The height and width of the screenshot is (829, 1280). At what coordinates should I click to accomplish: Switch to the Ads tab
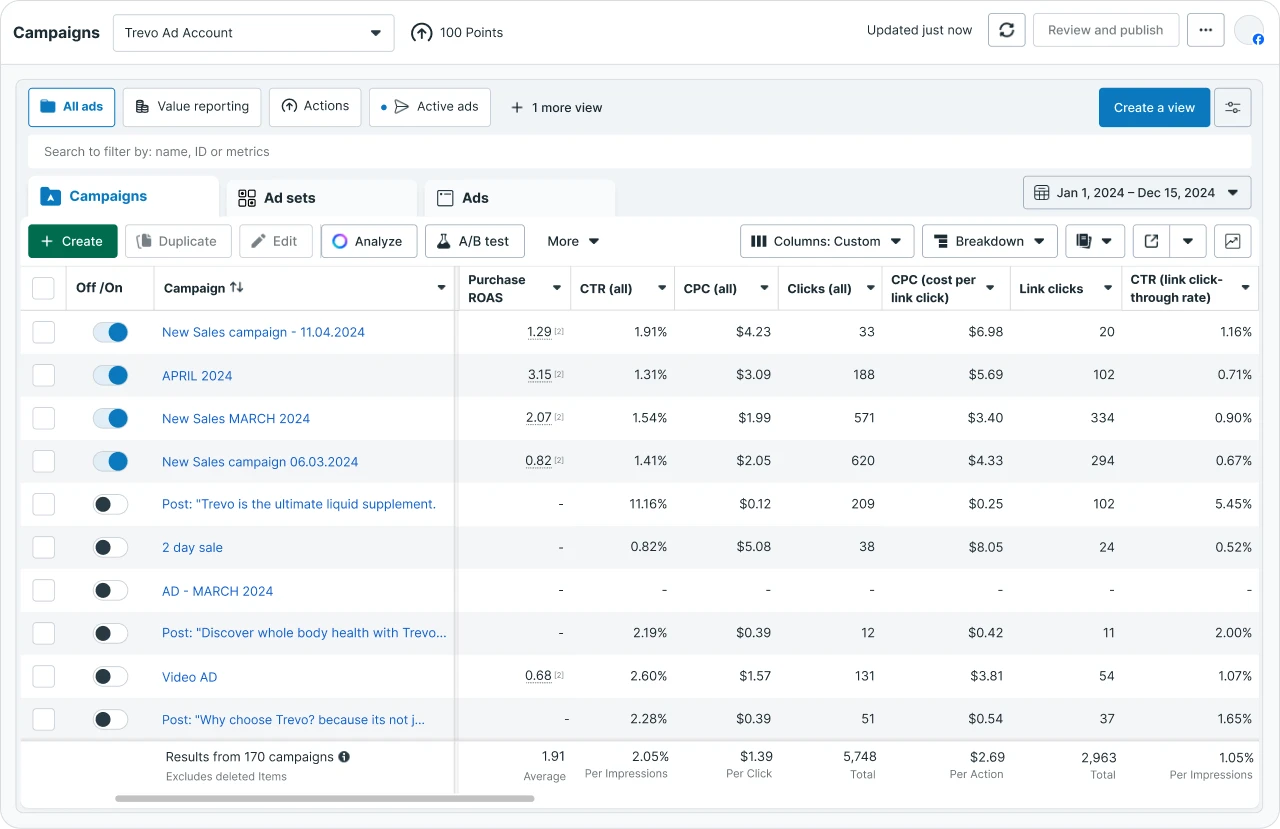coord(519,198)
